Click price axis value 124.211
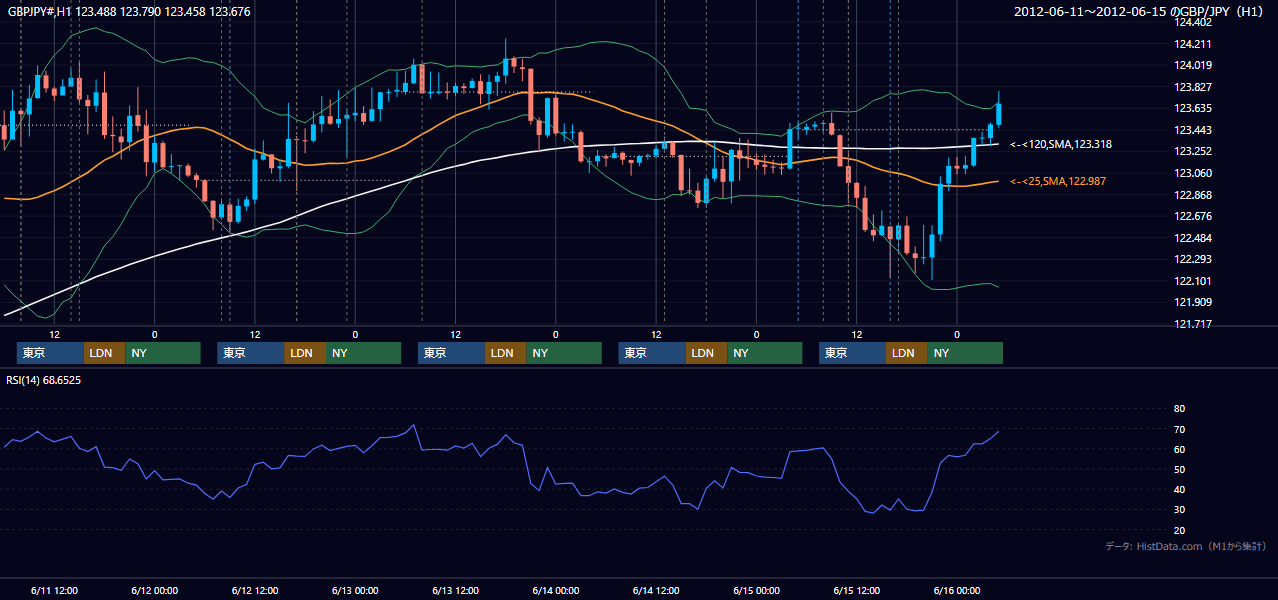This screenshot has width=1278, height=600. coord(1192,44)
